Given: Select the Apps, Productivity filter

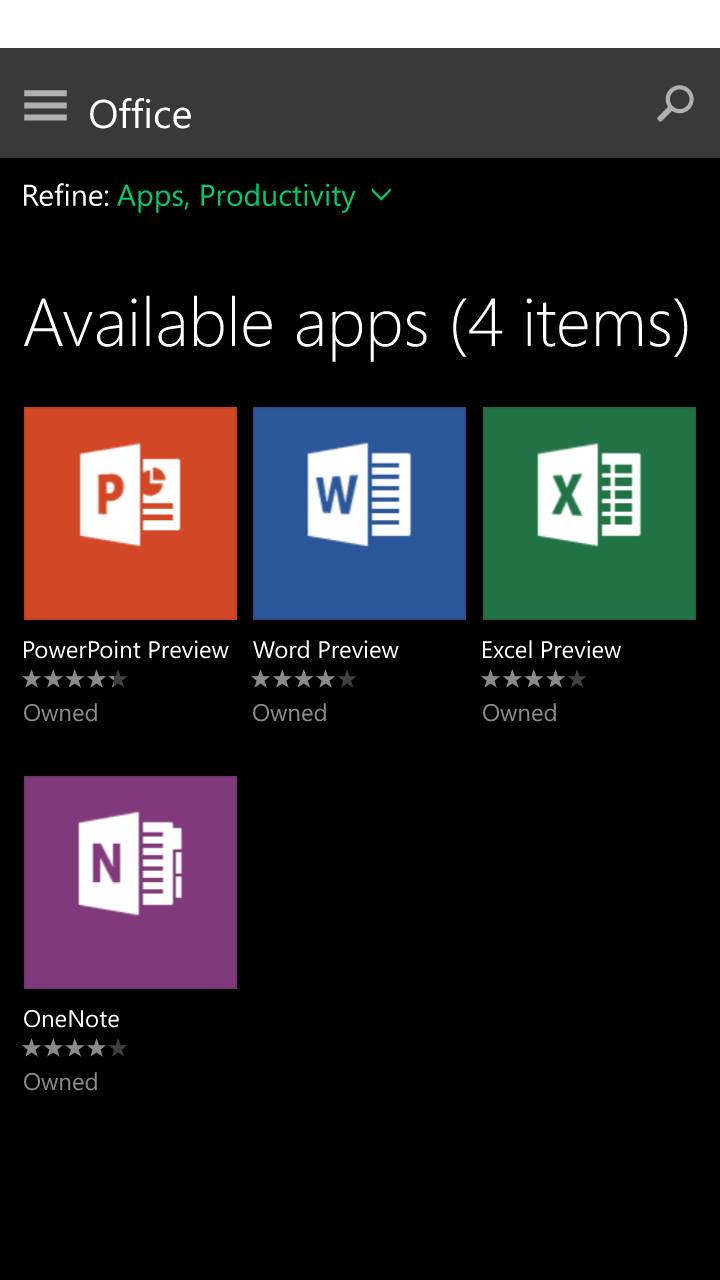Looking at the screenshot, I should (236, 196).
